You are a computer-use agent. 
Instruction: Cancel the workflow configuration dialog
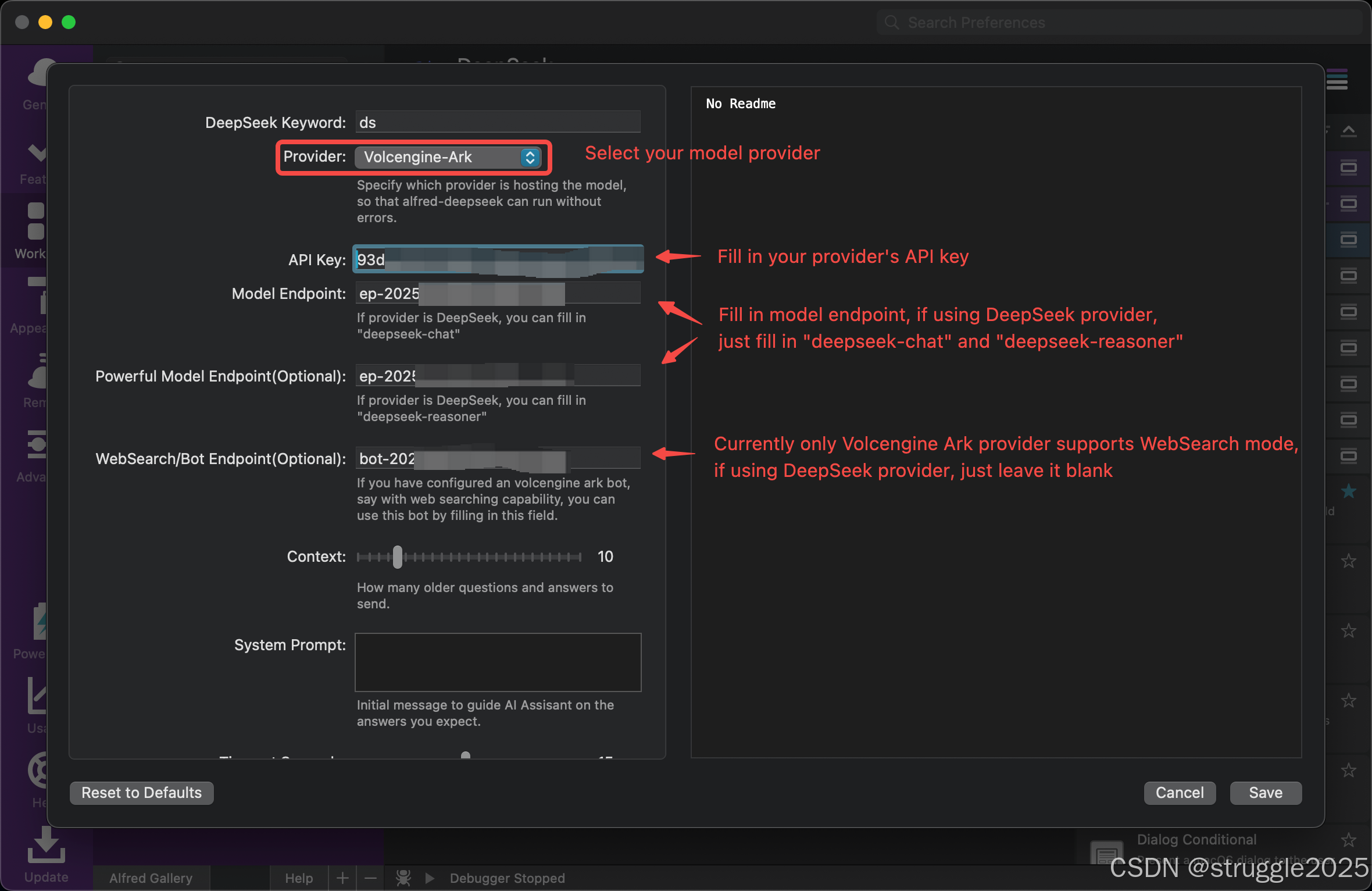1180,793
